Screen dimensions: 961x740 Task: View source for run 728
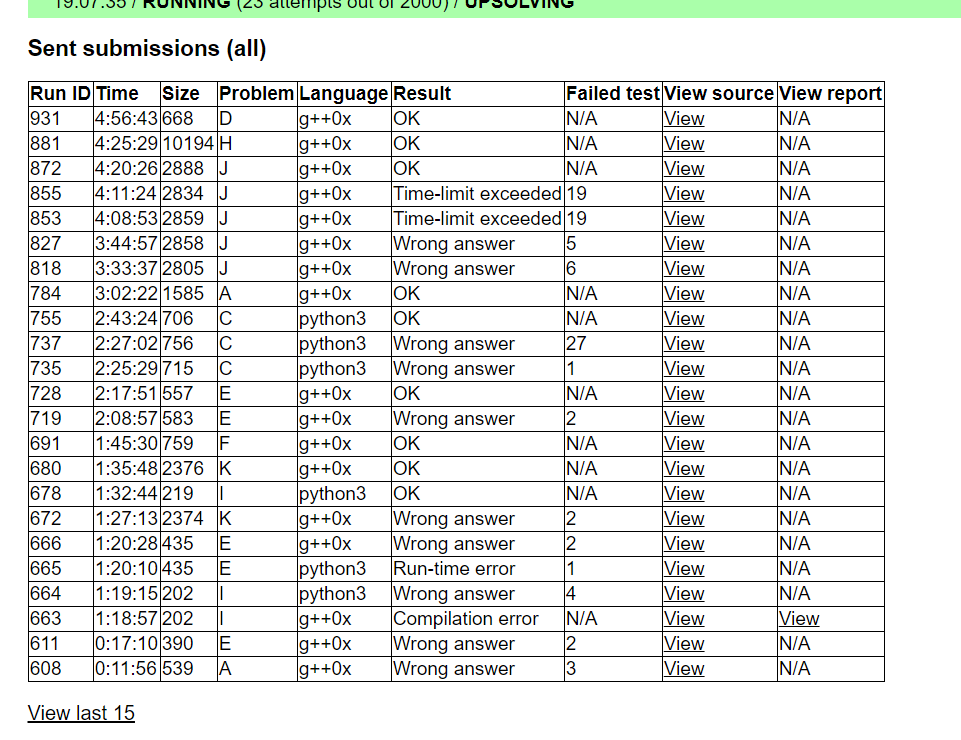click(684, 394)
